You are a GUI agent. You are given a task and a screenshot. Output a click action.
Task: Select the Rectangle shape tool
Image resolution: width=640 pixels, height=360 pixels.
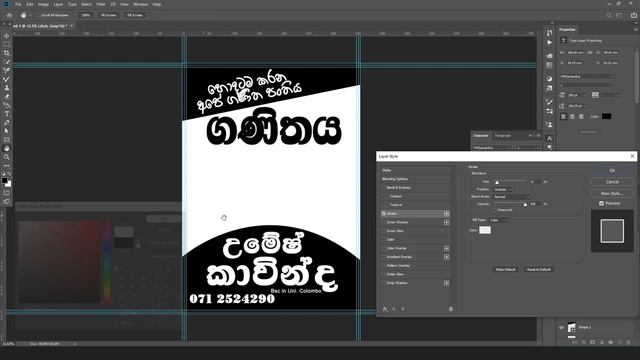click(7, 140)
